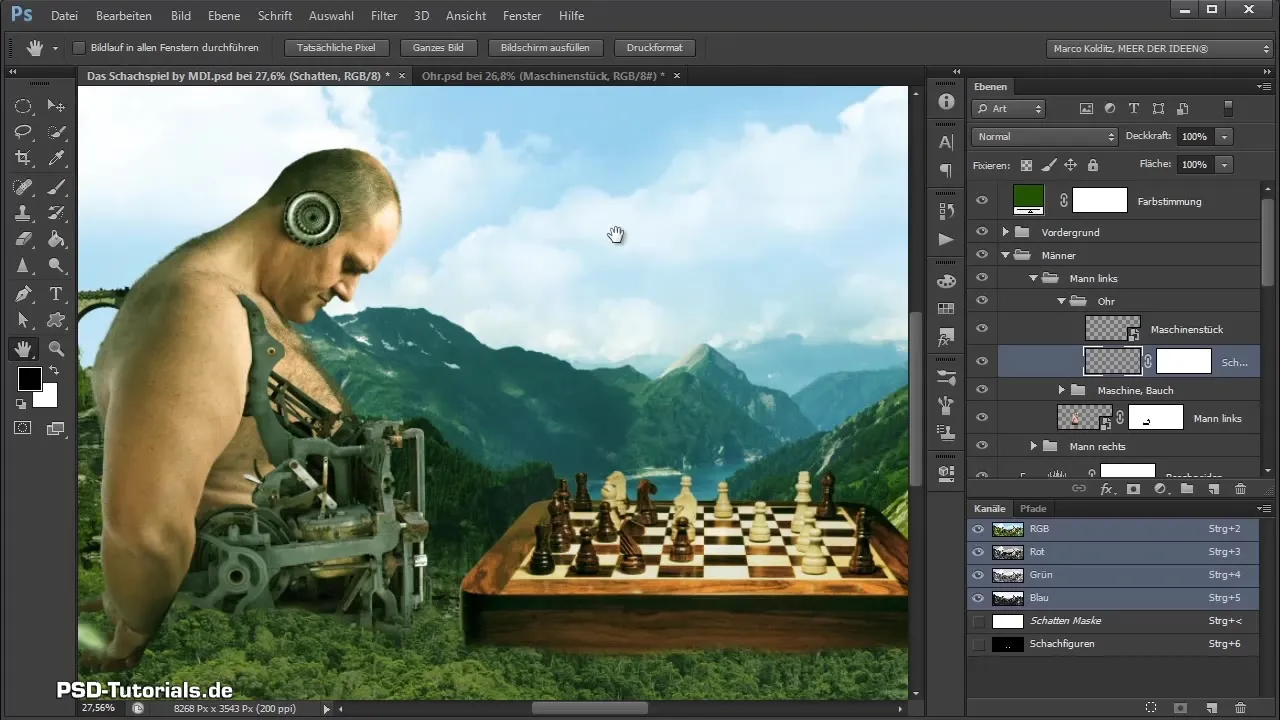Viewport: 1280px width, 720px height.
Task: Open the Info panel icon
Action: point(946,102)
